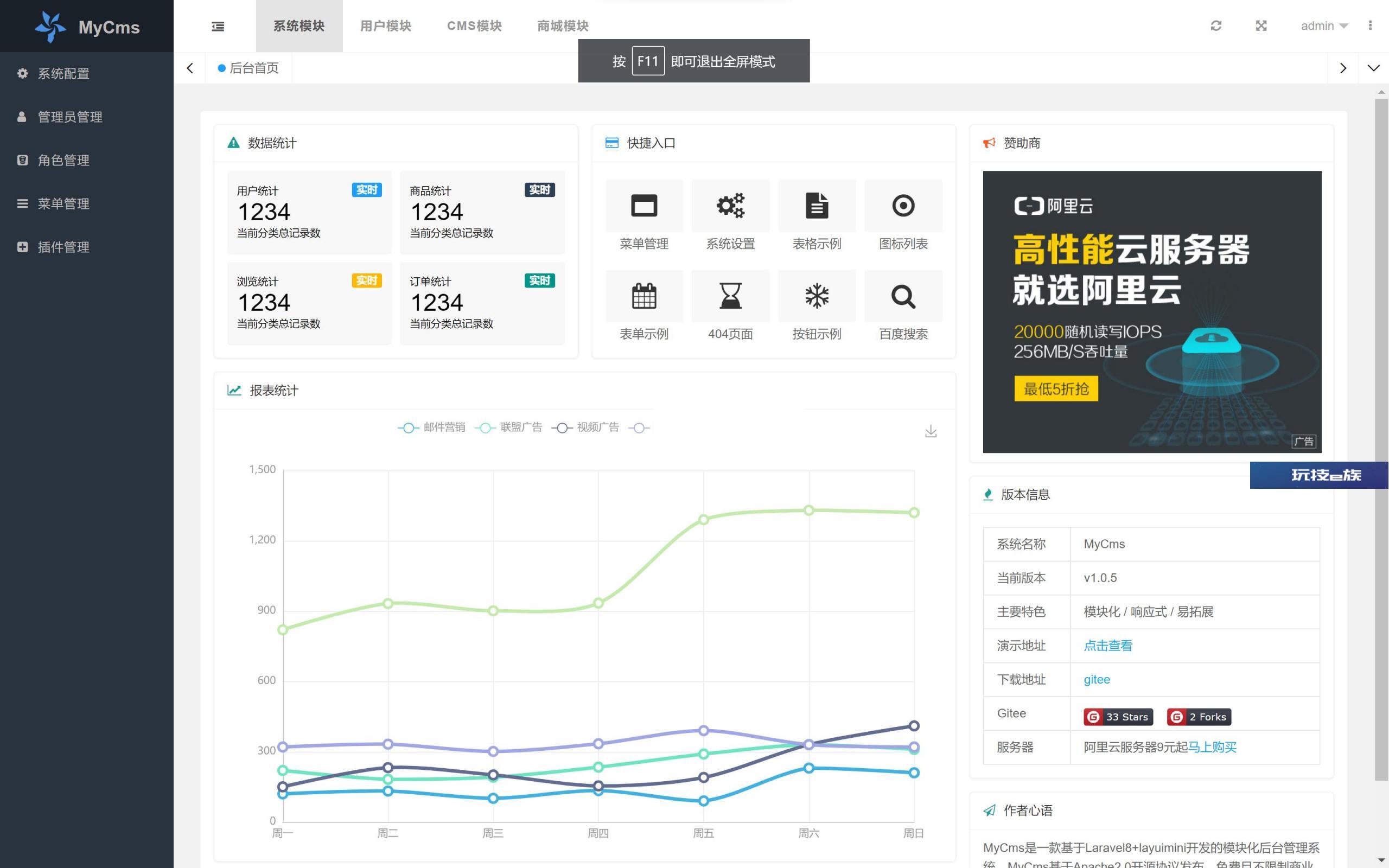Open the 表单示例 calendar shortcut tile
The height and width of the screenshot is (868, 1389).
(644, 307)
